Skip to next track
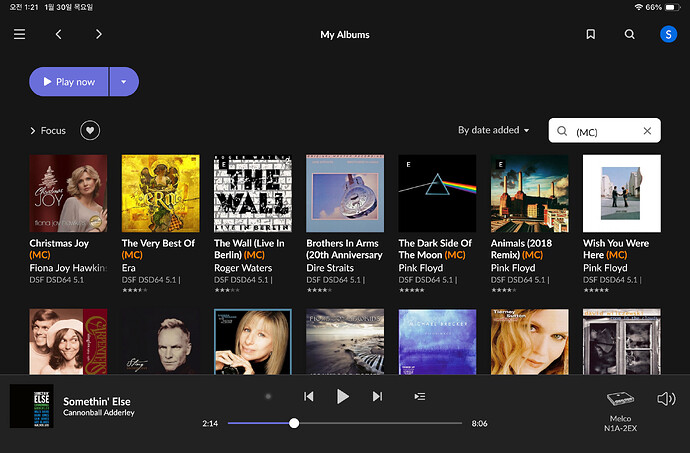 pyautogui.click(x=377, y=396)
